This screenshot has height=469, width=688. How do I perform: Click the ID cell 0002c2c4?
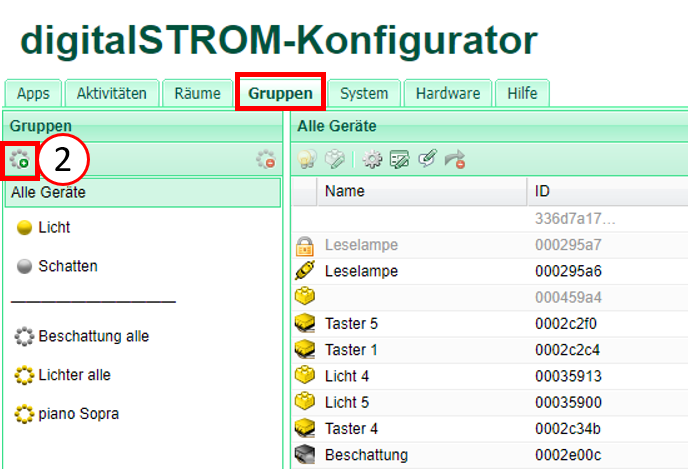click(x=567, y=350)
